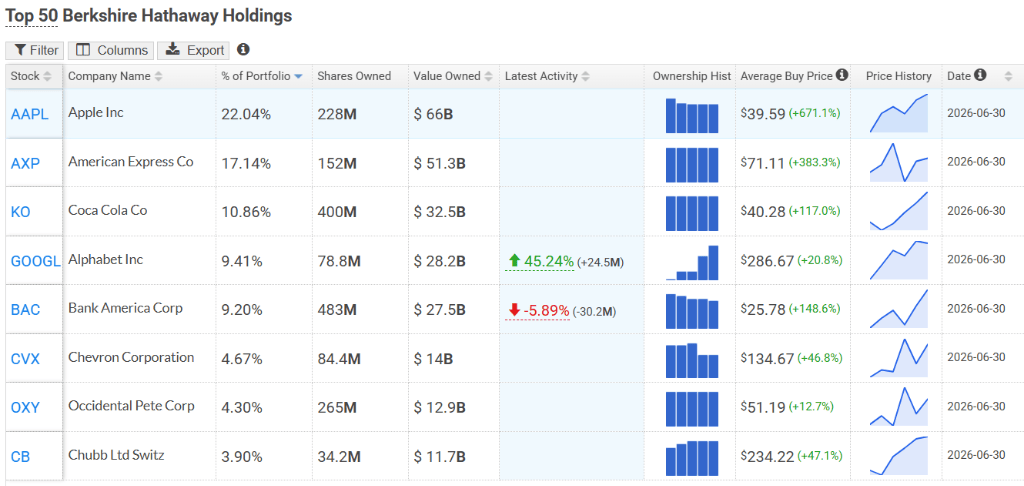This screenshot has height=486, width=1024.
Task: Click the $25.78 average buy price
Action: point(763,310)
